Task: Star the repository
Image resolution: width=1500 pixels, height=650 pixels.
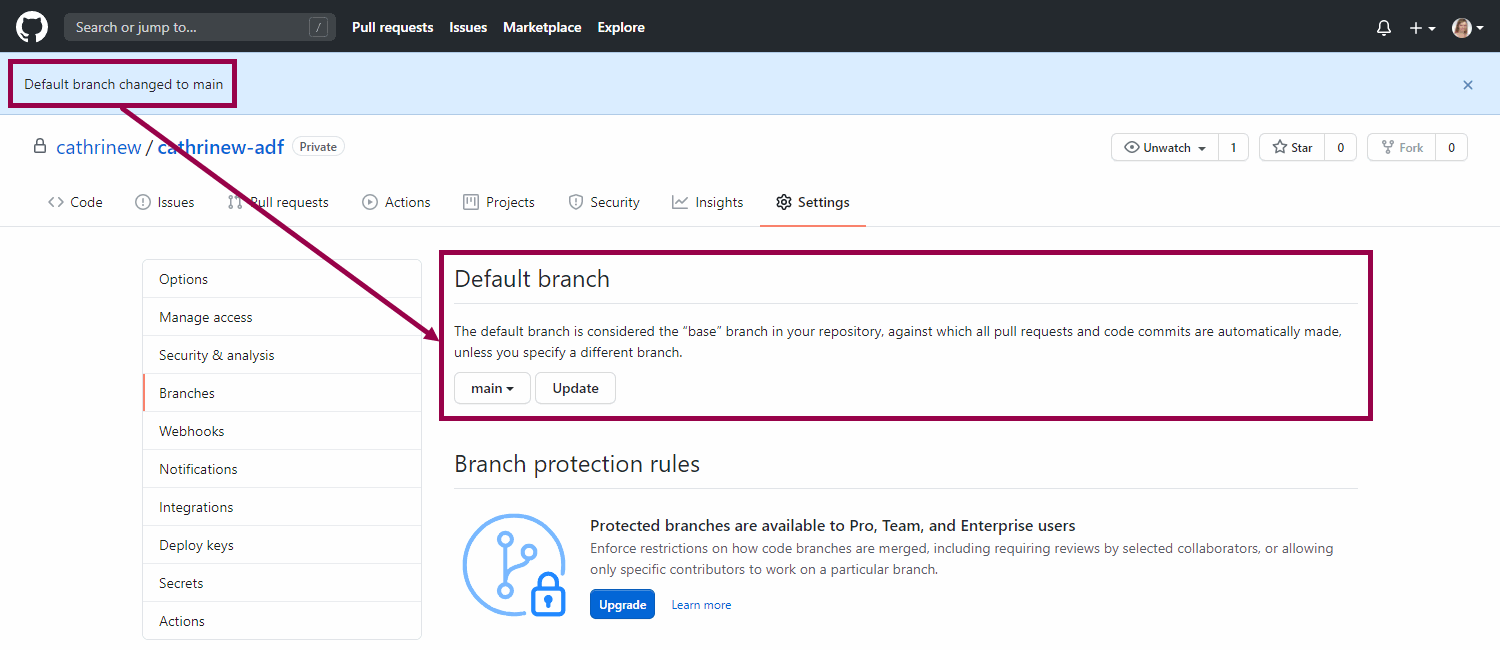Action: pos(1292,148)
